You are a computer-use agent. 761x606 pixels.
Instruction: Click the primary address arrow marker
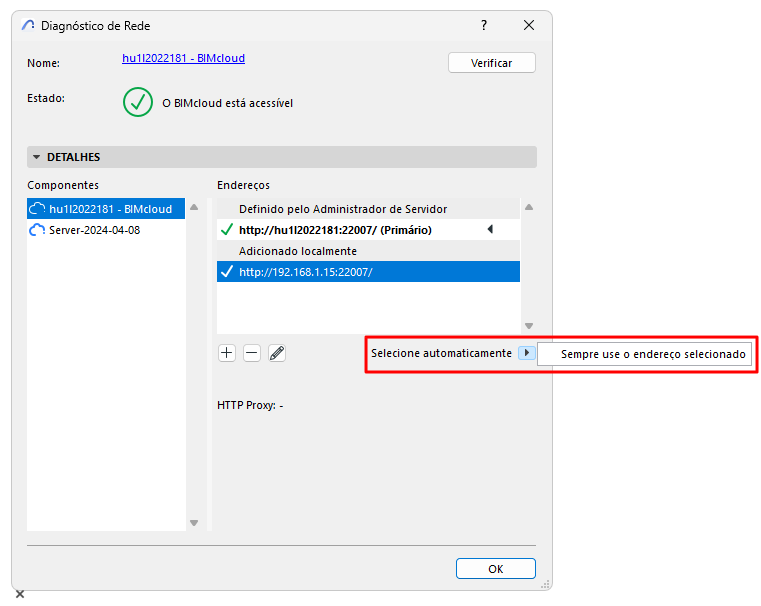click(490, 230)
